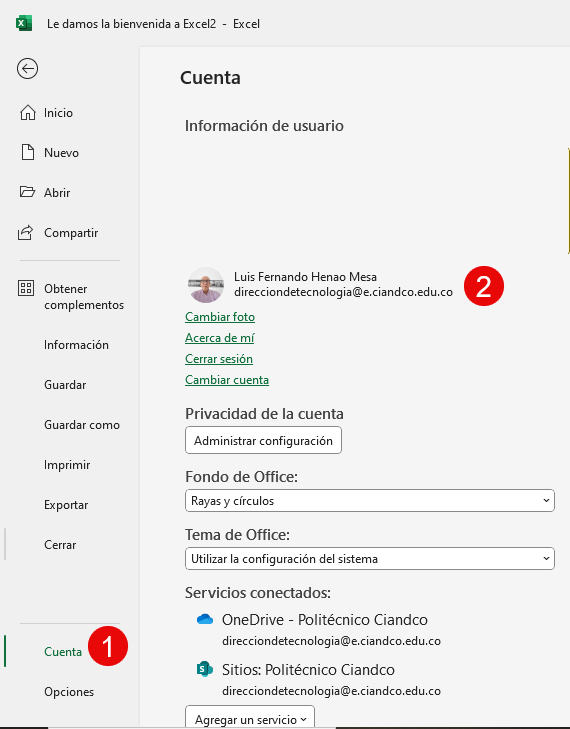Click the Cambiar foto link
The image size is (570, 729).
220,317
